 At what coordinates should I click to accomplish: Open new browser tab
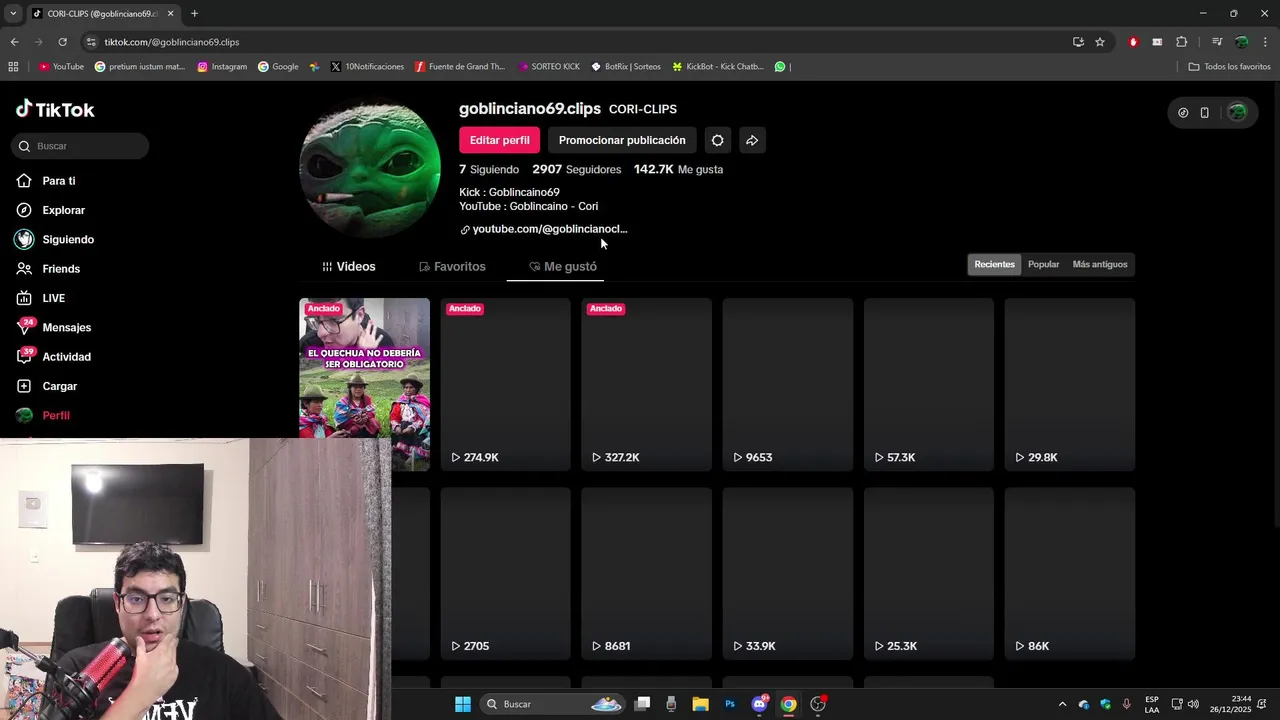tap(194, 14)
